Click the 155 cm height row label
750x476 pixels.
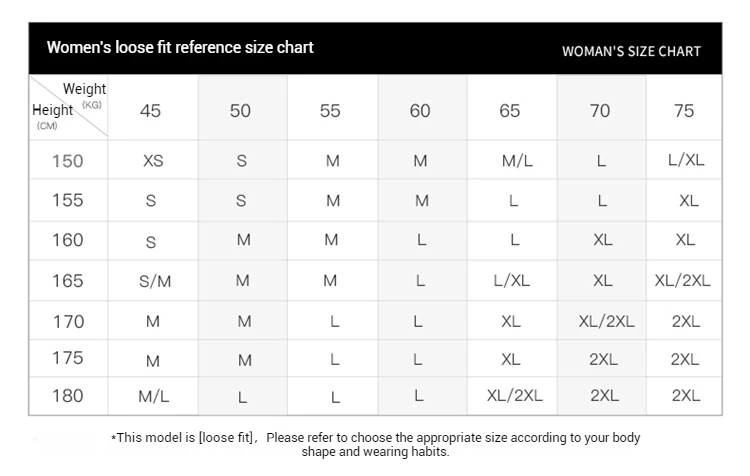tap(68, 200)
